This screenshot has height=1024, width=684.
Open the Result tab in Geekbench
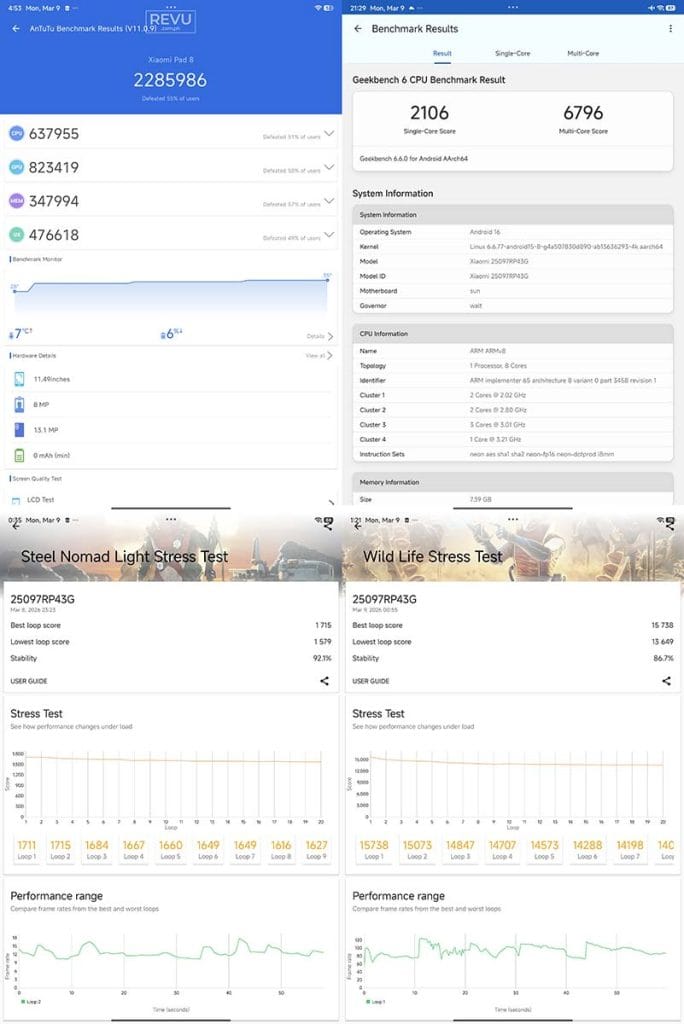[442, 54]
